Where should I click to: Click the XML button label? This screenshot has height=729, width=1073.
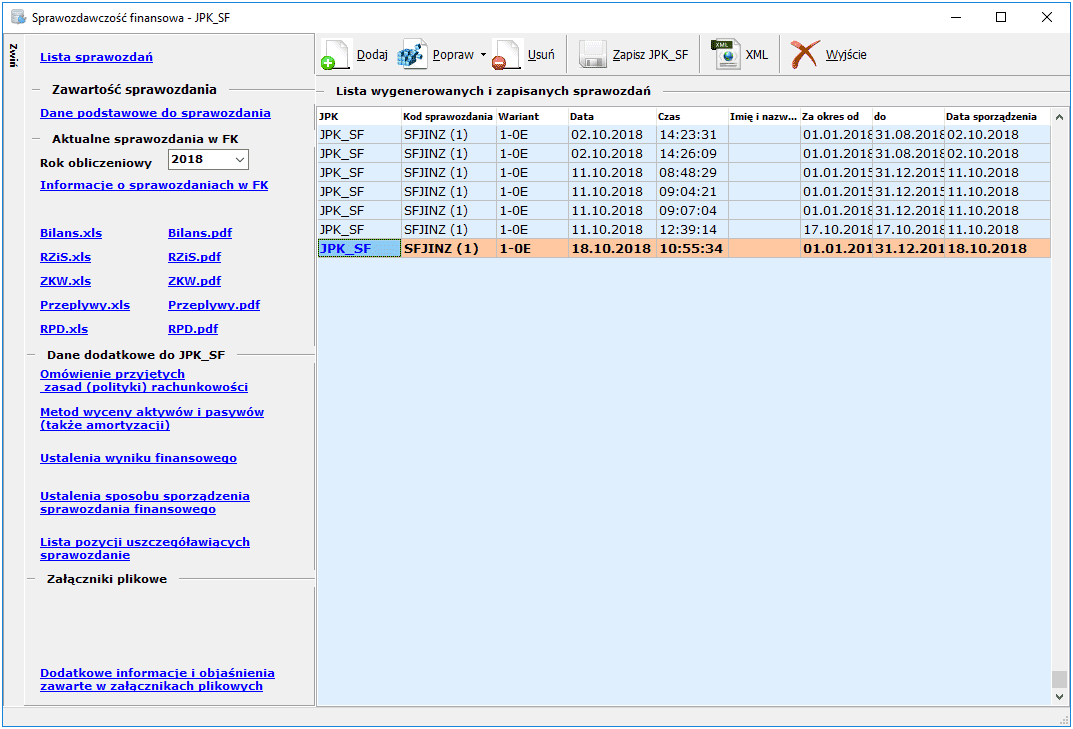[757, 55]
